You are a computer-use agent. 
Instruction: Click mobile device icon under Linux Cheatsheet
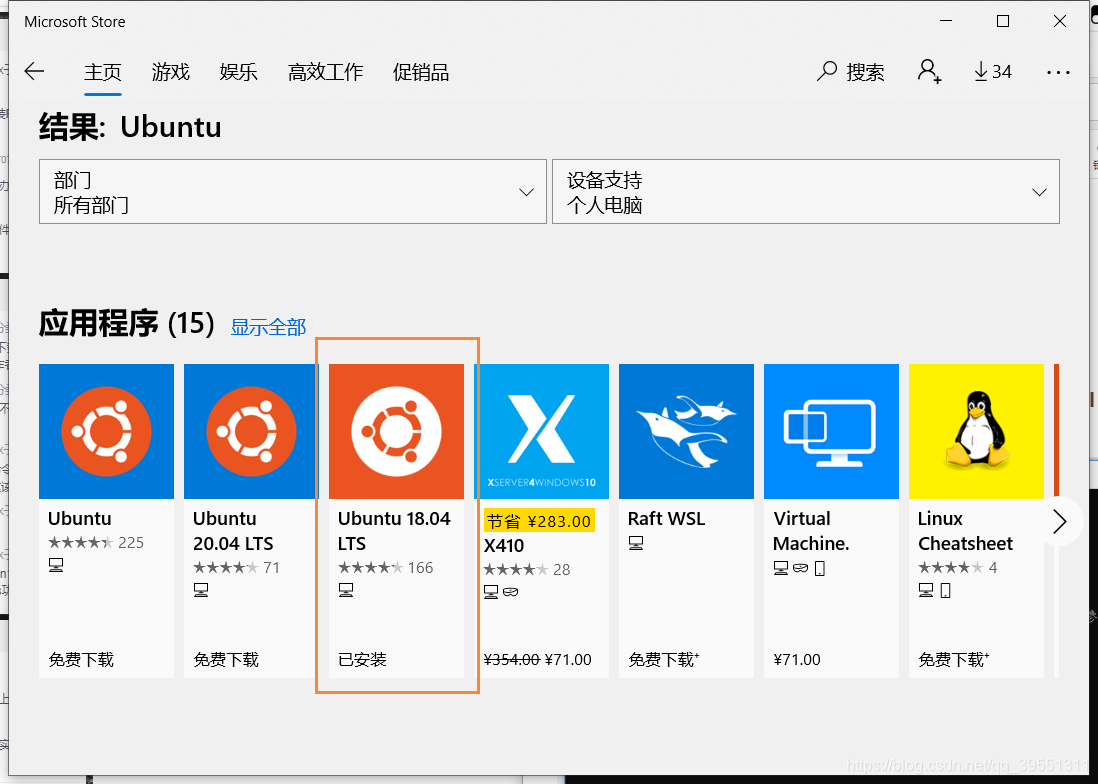coord(945,590)
